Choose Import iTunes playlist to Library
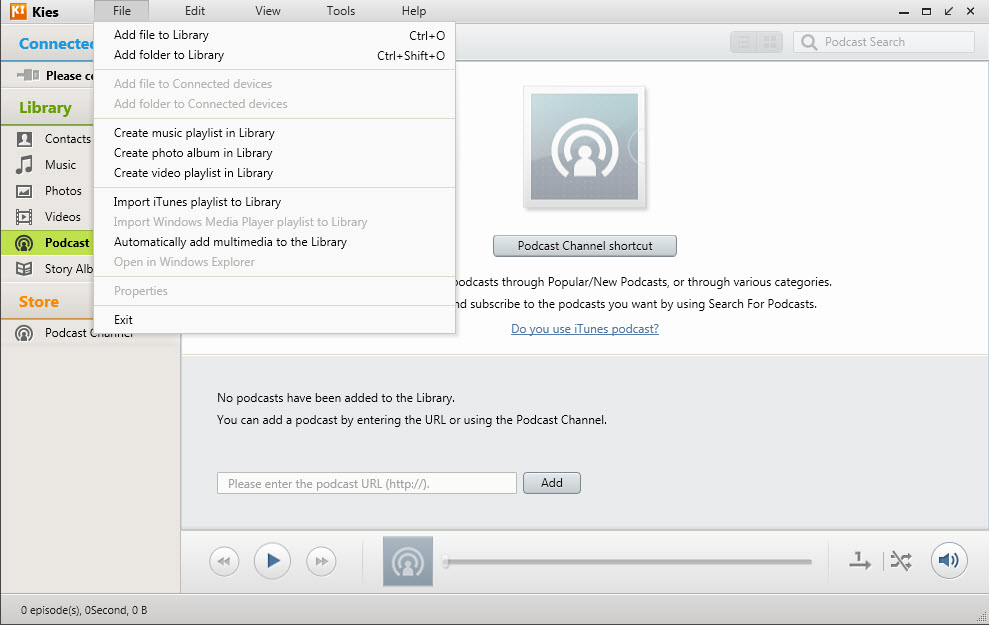Image resolution: width=990 pixels, height=625 pixels. [x=275, y=202]
